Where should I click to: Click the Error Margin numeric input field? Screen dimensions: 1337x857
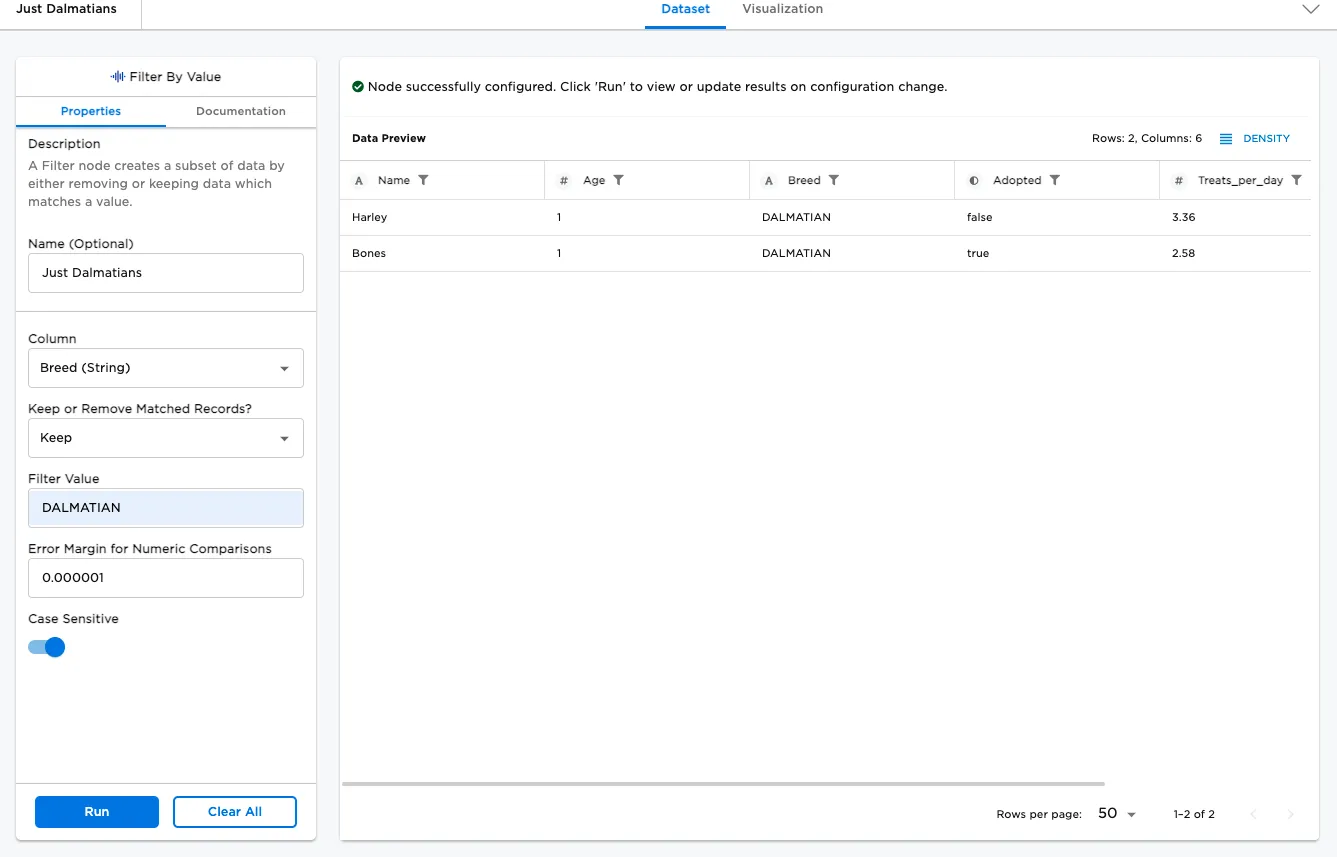[166, 578]
